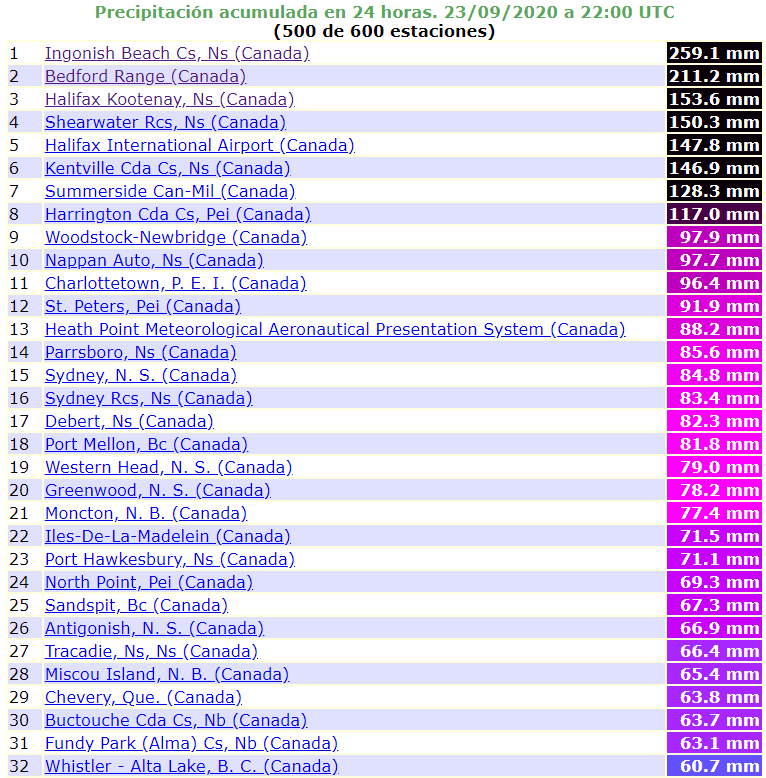Select Parrsboro, Ns (Canada) station link

coord(140,352)
